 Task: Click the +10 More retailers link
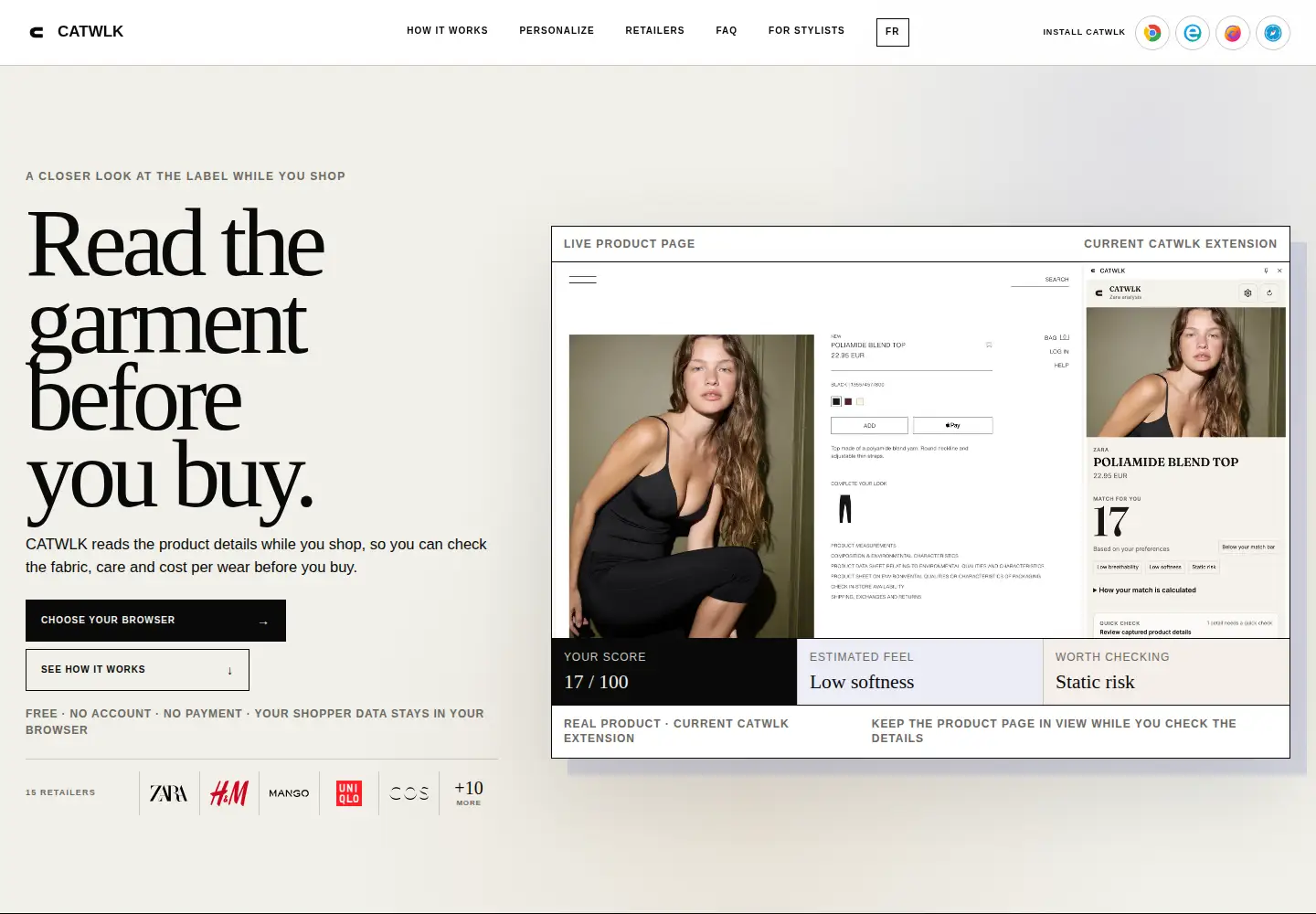(469, 792)
